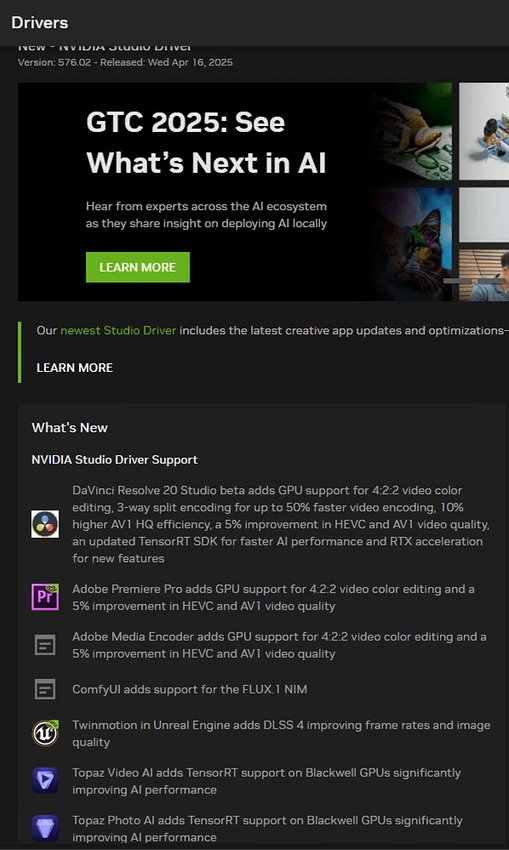Screen dimensions: 509x850
Task: Click the DaVinci Resolve 20 Studio description
Action: (281, 524)
